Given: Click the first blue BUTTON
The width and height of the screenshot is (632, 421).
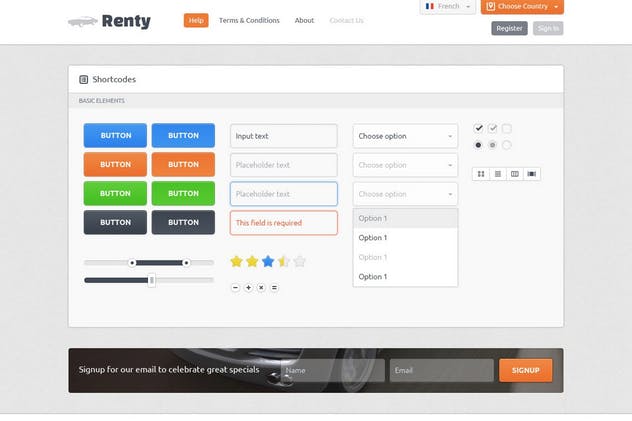Looking at the screenshot, I should [x=115, y=135].
